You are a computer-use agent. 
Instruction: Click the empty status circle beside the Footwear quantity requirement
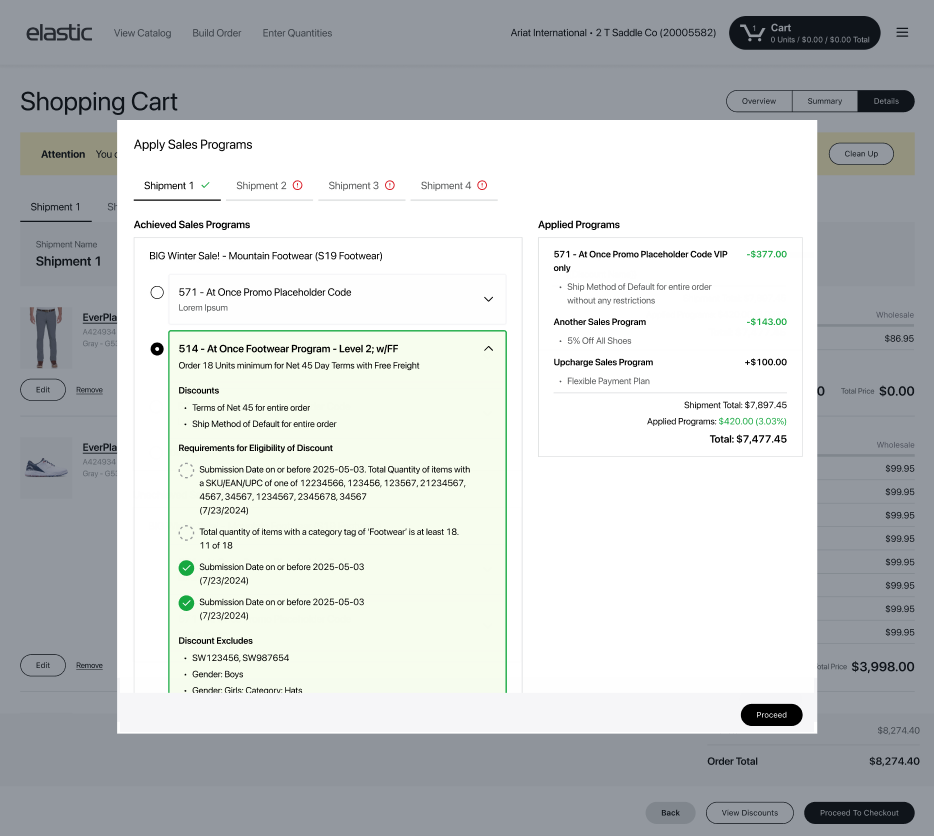coord(186,532)
